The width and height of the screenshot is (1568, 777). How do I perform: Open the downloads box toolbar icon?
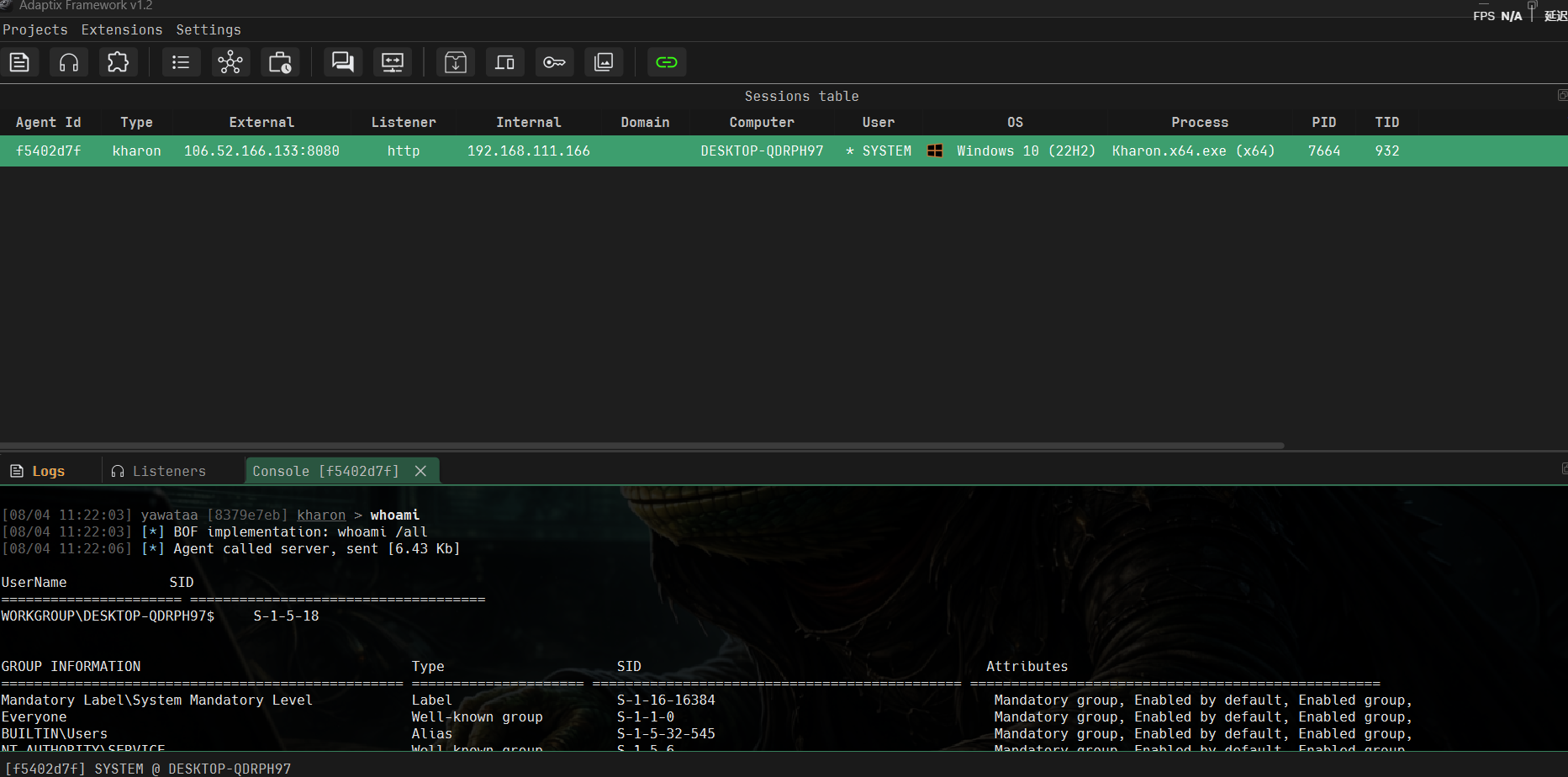pos(456,62)
